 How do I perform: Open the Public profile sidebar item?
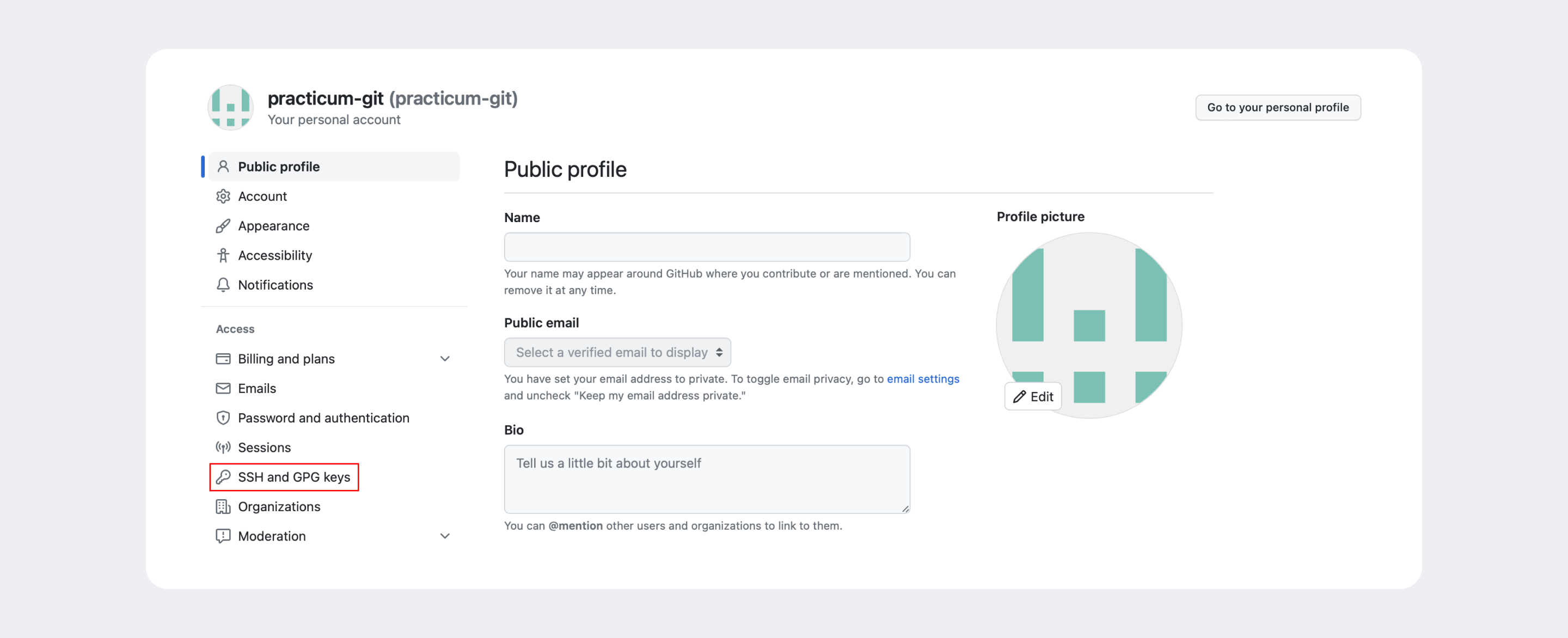pos(334,167)
